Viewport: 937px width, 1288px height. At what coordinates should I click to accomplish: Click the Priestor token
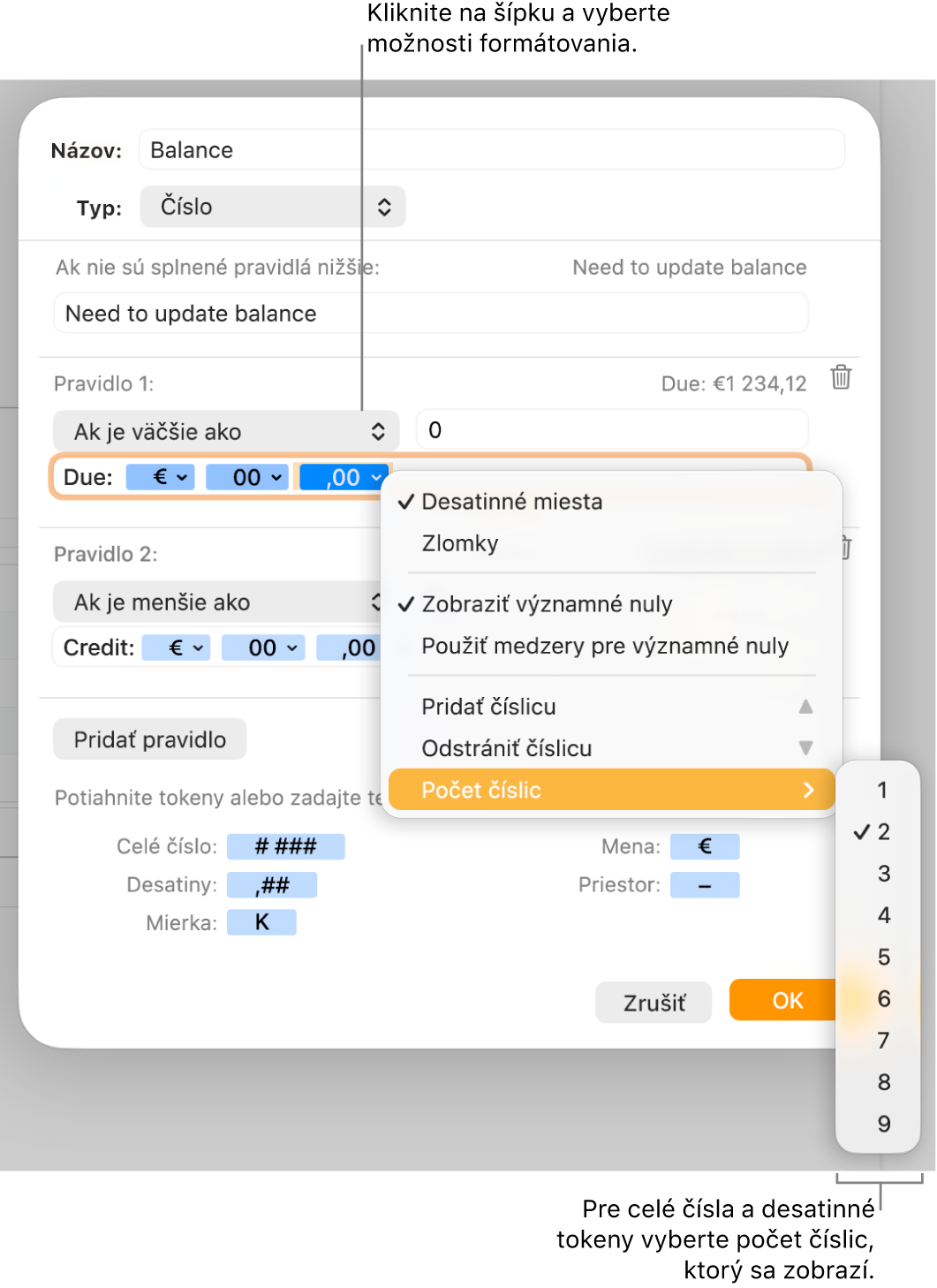[x=705, y=884]
